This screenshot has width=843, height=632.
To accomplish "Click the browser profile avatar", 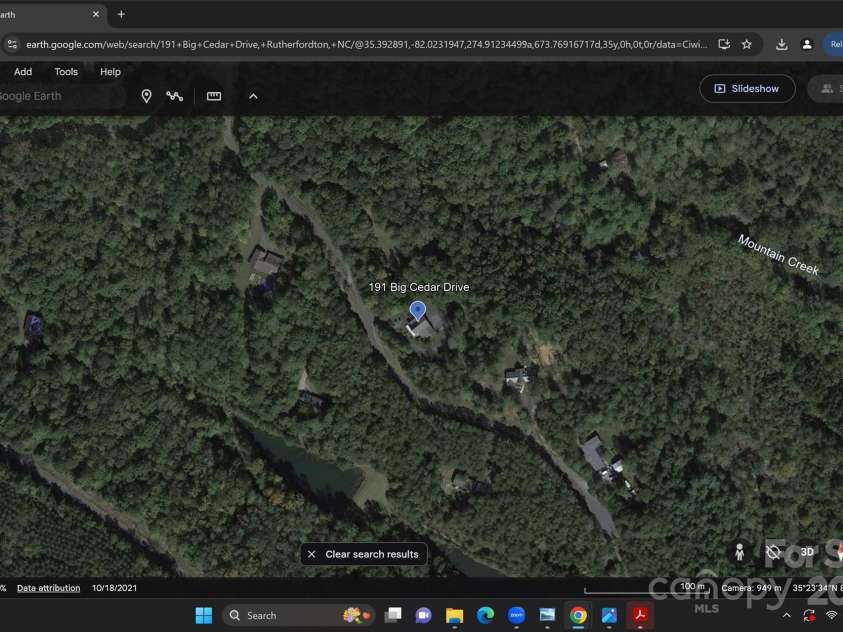I will [x=807, y=44].
